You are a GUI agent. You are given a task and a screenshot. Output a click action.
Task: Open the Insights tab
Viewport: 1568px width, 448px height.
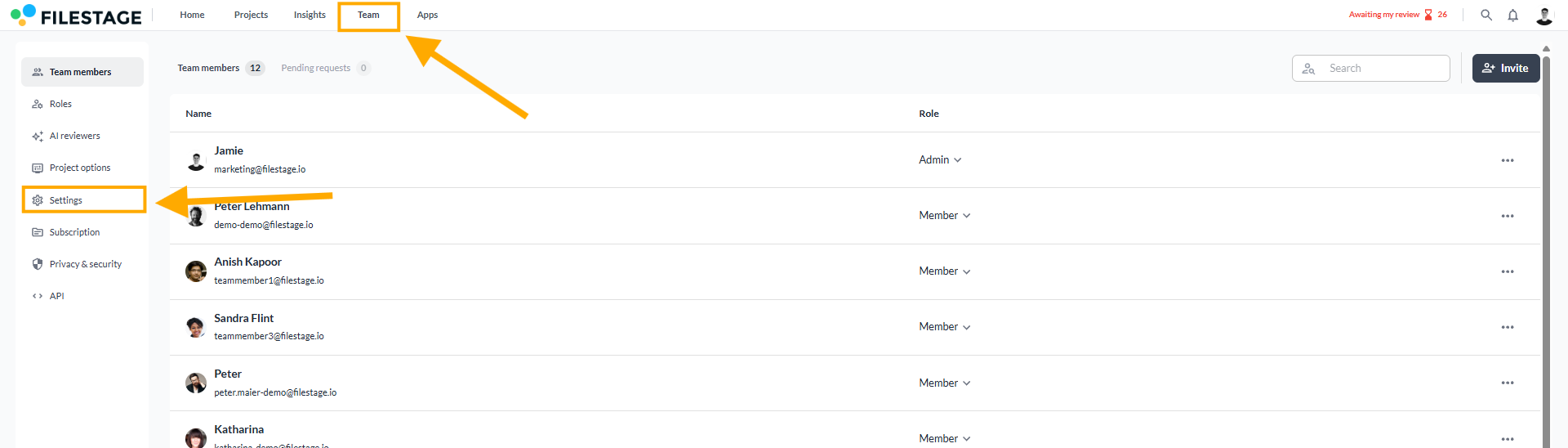310,15
